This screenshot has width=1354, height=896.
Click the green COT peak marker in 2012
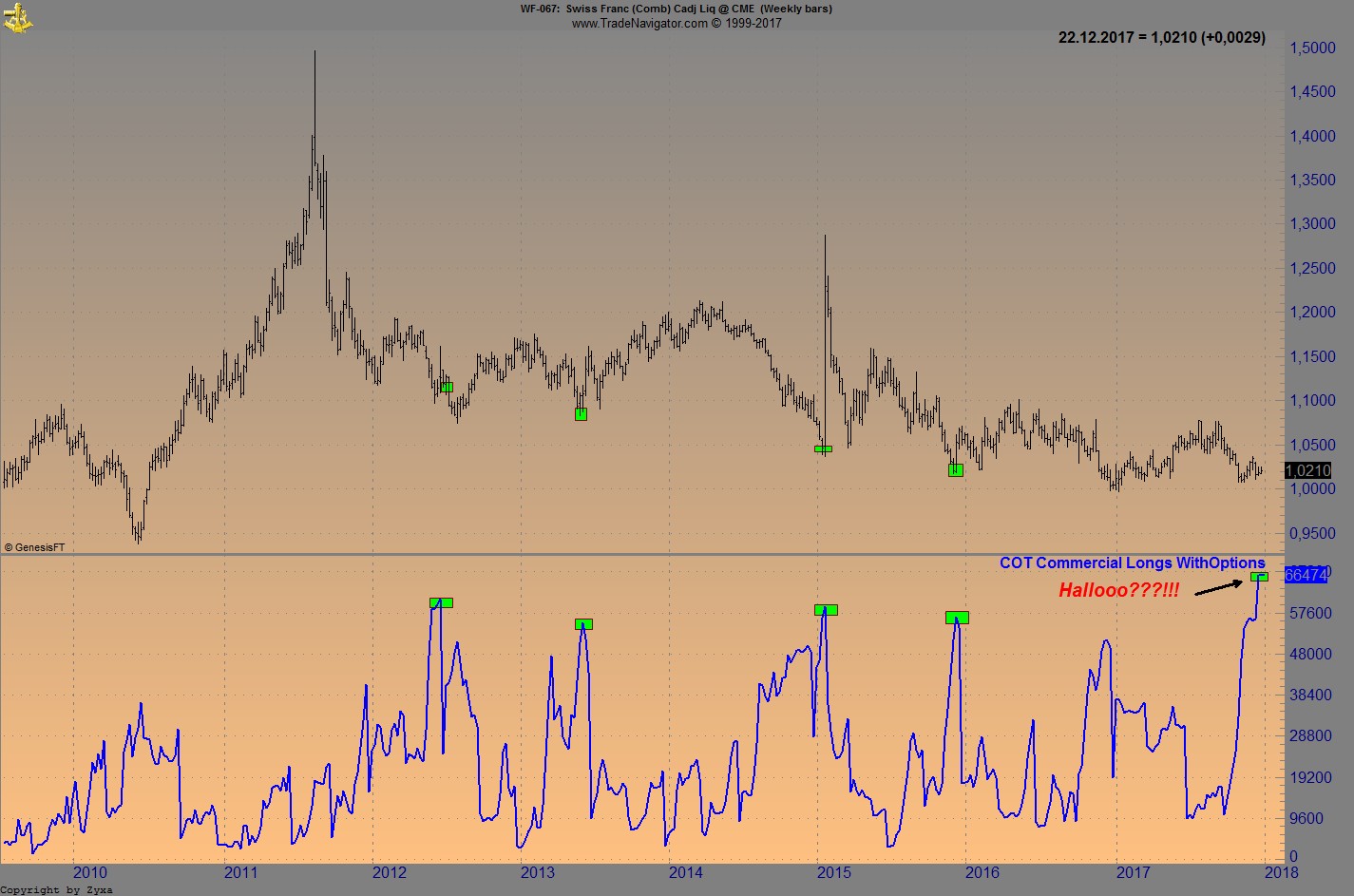tap(441, 602)
